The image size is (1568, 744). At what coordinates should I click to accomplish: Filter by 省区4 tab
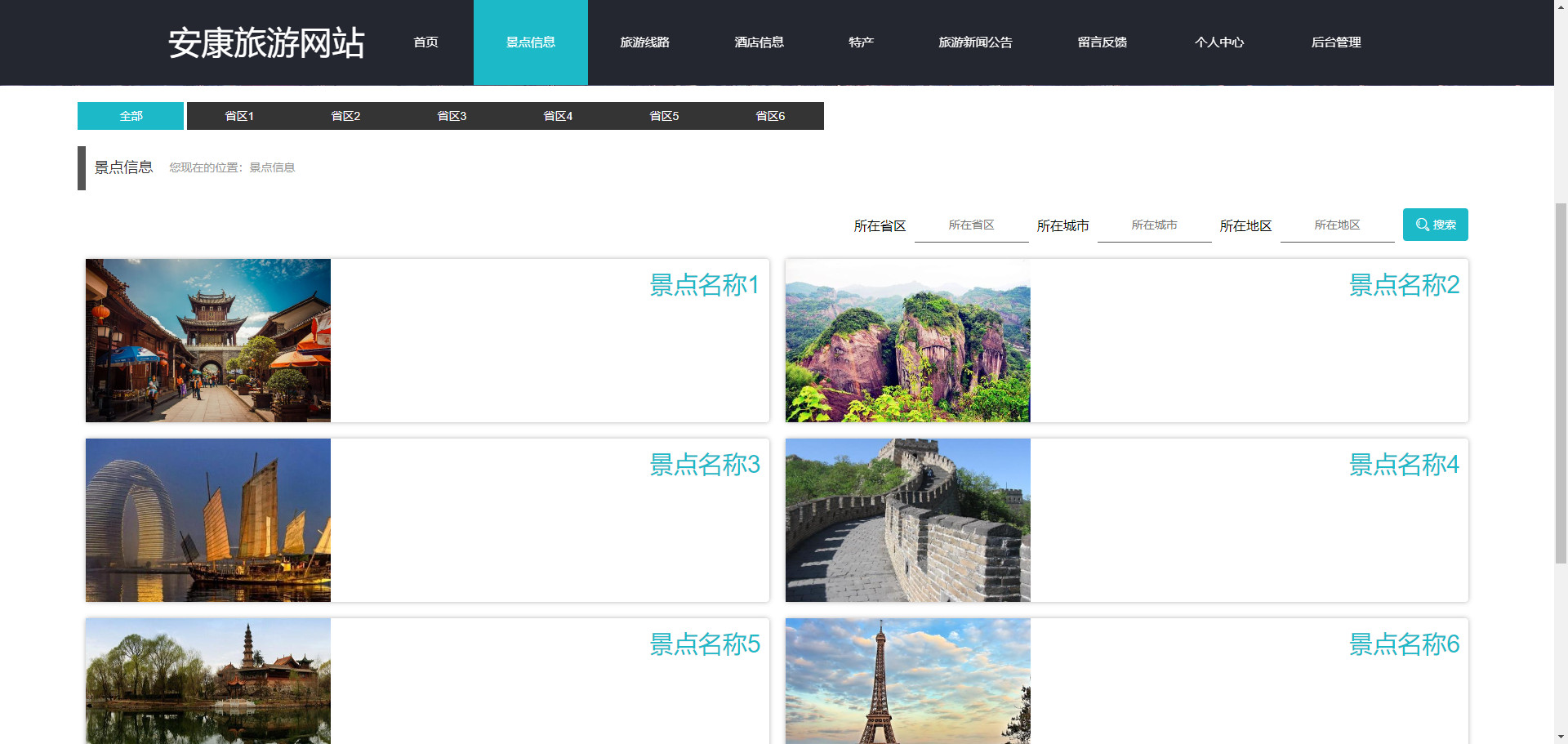(x=558, y=116)
